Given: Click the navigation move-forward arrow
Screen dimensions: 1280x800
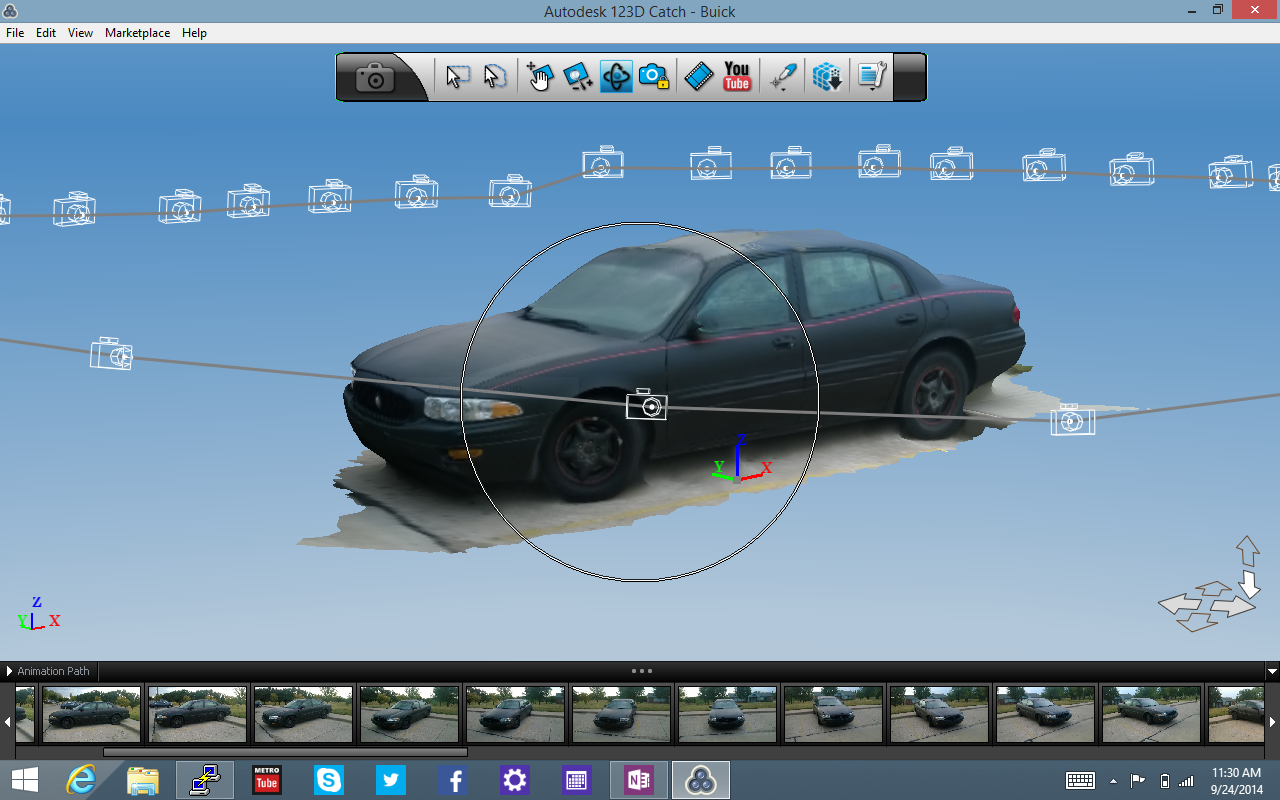Looking at the screenshot, I should tap(1213, 588).
